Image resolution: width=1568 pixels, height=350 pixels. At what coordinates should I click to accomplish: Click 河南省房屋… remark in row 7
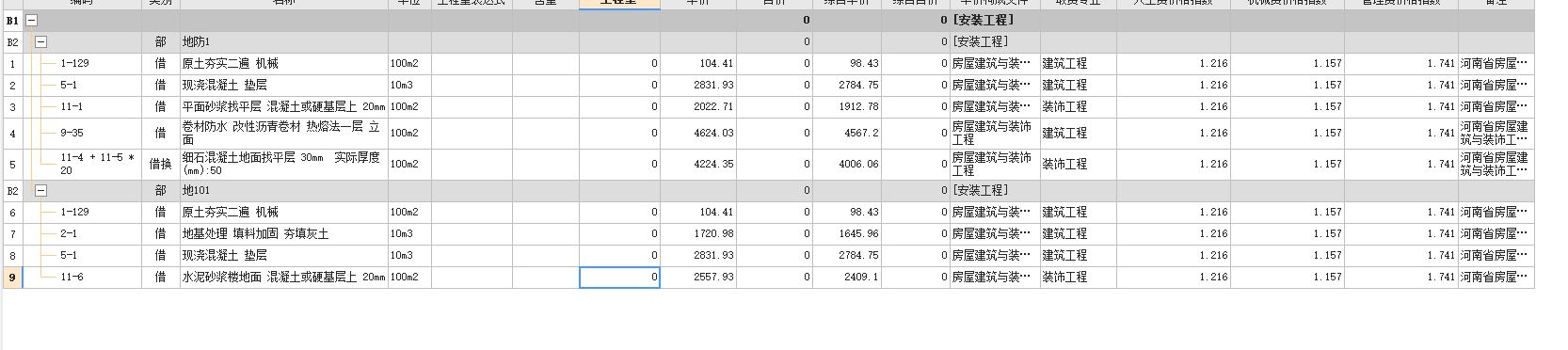pos(1496,234)
